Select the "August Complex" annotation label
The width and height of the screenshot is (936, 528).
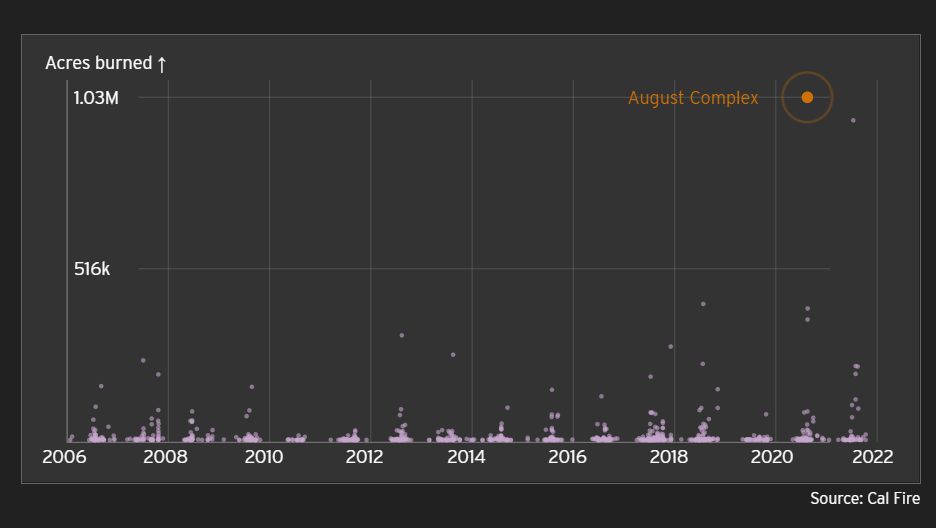[x=693, y=98]
